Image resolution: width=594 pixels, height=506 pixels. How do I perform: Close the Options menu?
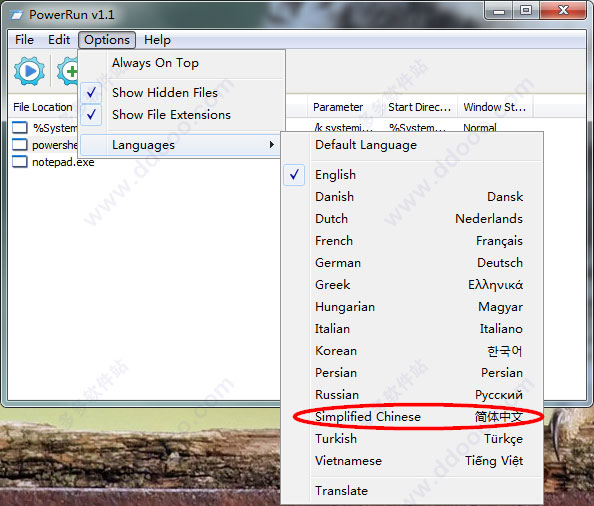tap(107, 40)
